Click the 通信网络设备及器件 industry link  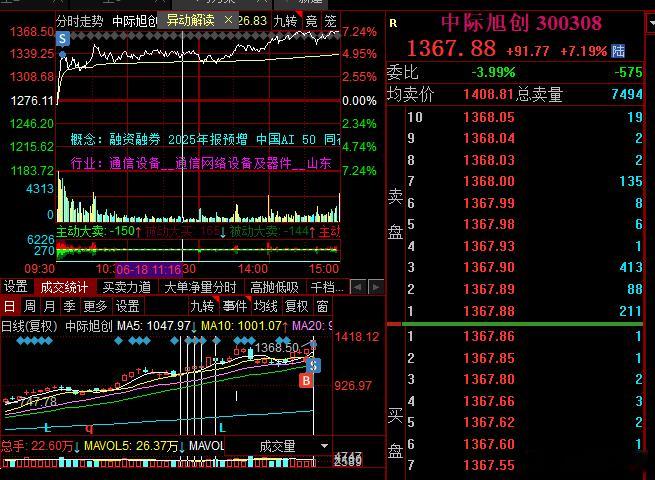tap(233, 163)
